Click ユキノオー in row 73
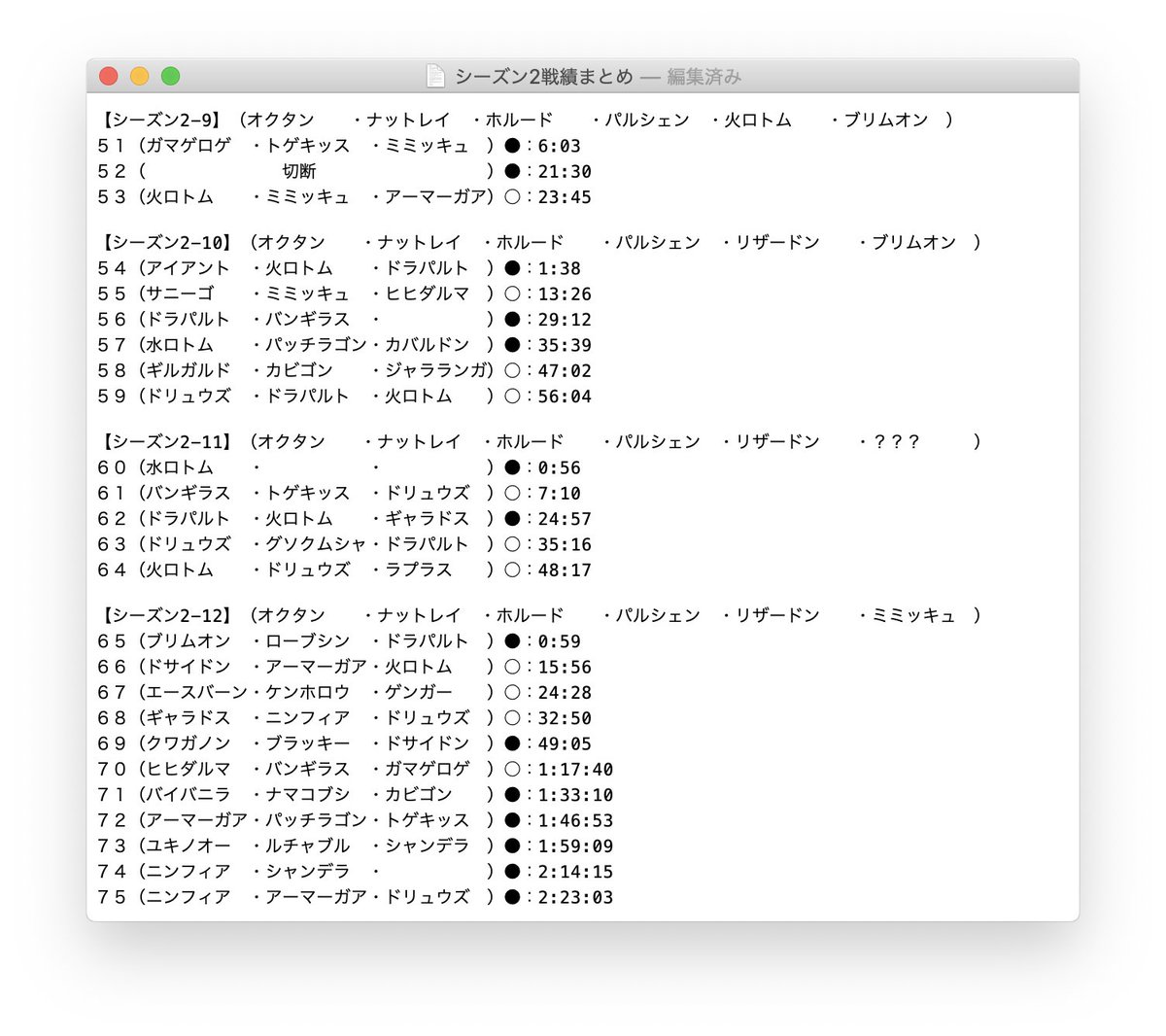The height and width of the screenshot is (1036, 1166). pos(189,846)
